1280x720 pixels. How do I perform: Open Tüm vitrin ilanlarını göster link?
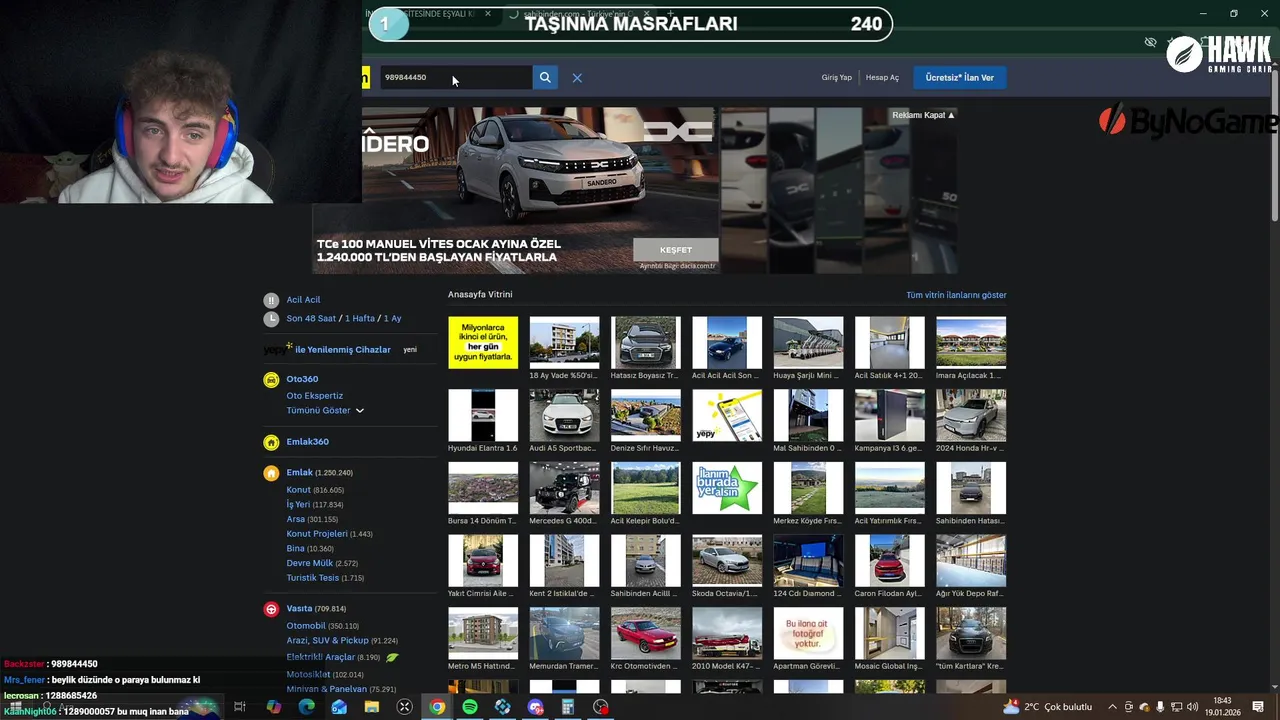956,295
